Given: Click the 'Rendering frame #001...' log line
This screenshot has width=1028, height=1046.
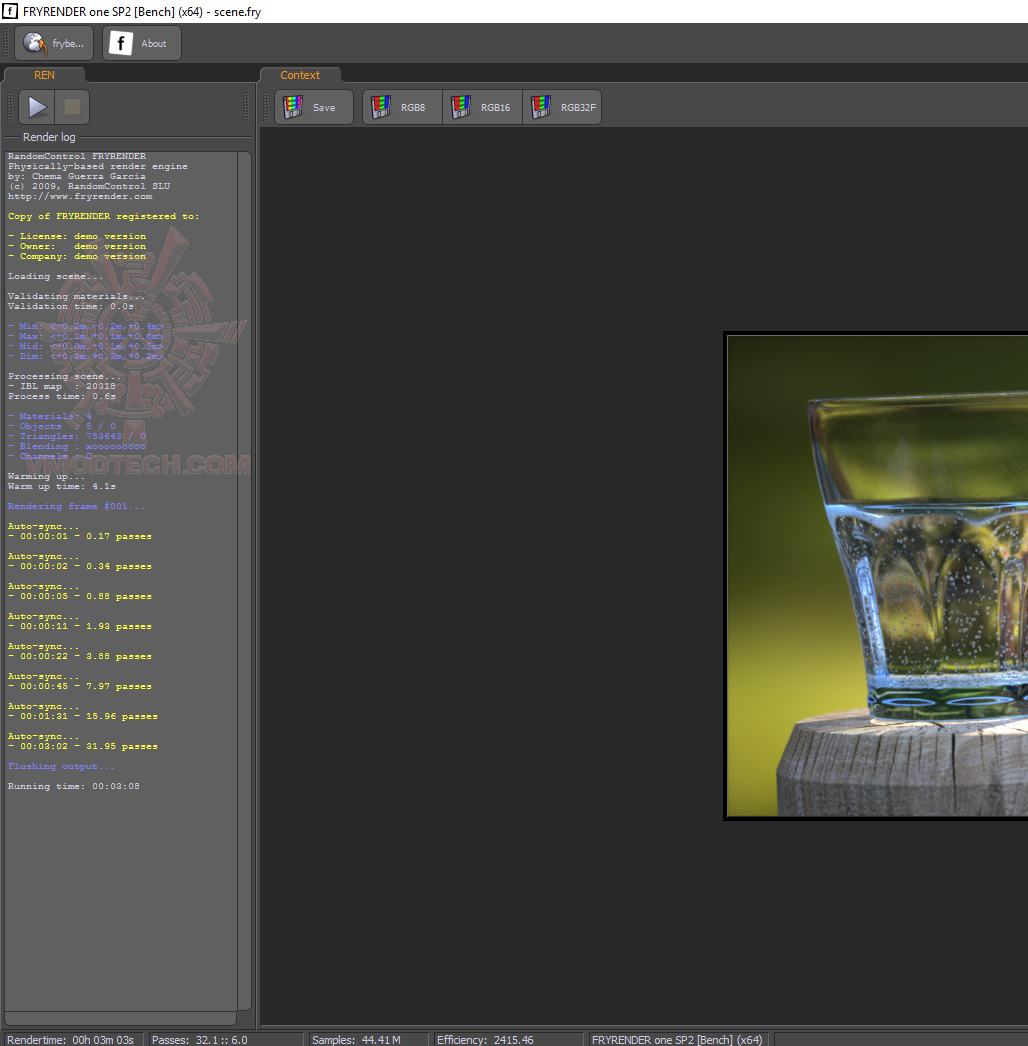Looking at the screenshot, I should 76,506.
